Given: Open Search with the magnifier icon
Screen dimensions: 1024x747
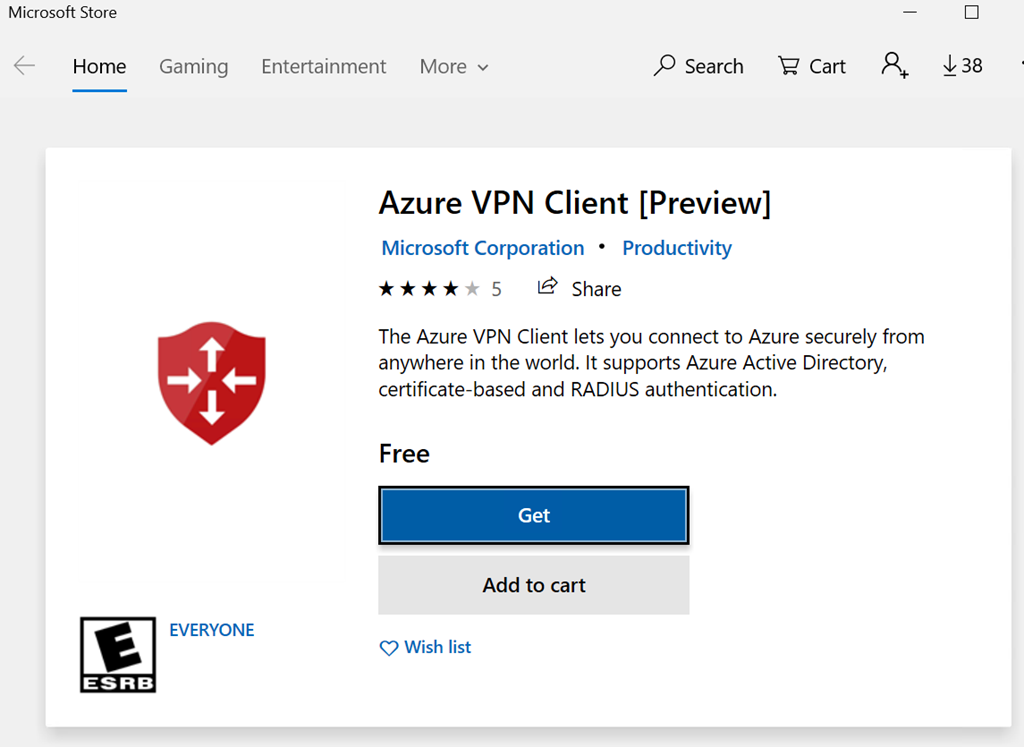Looking at the screenshot, I should [665, 66].
